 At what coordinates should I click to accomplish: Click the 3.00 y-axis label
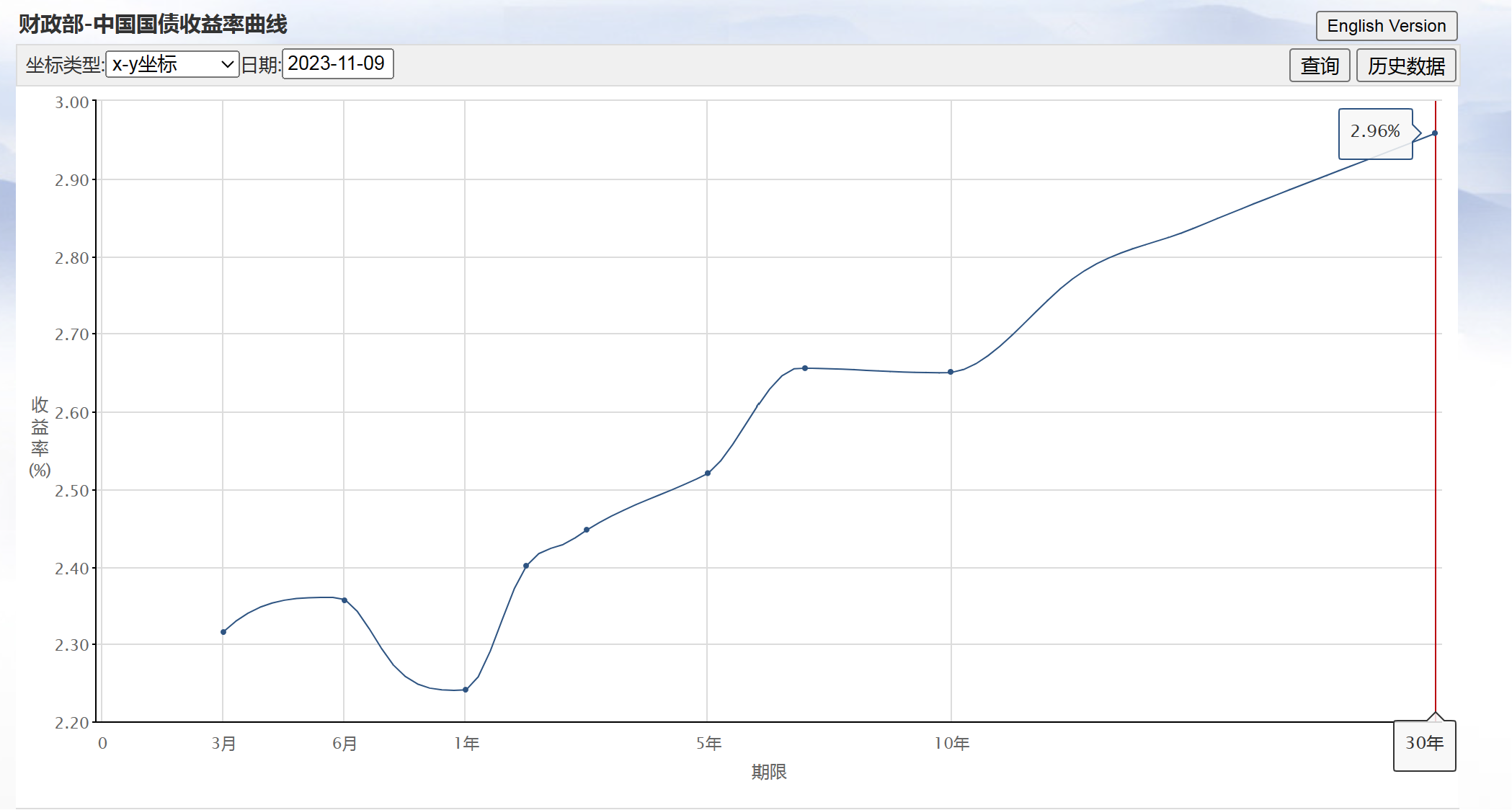(72, 102)
